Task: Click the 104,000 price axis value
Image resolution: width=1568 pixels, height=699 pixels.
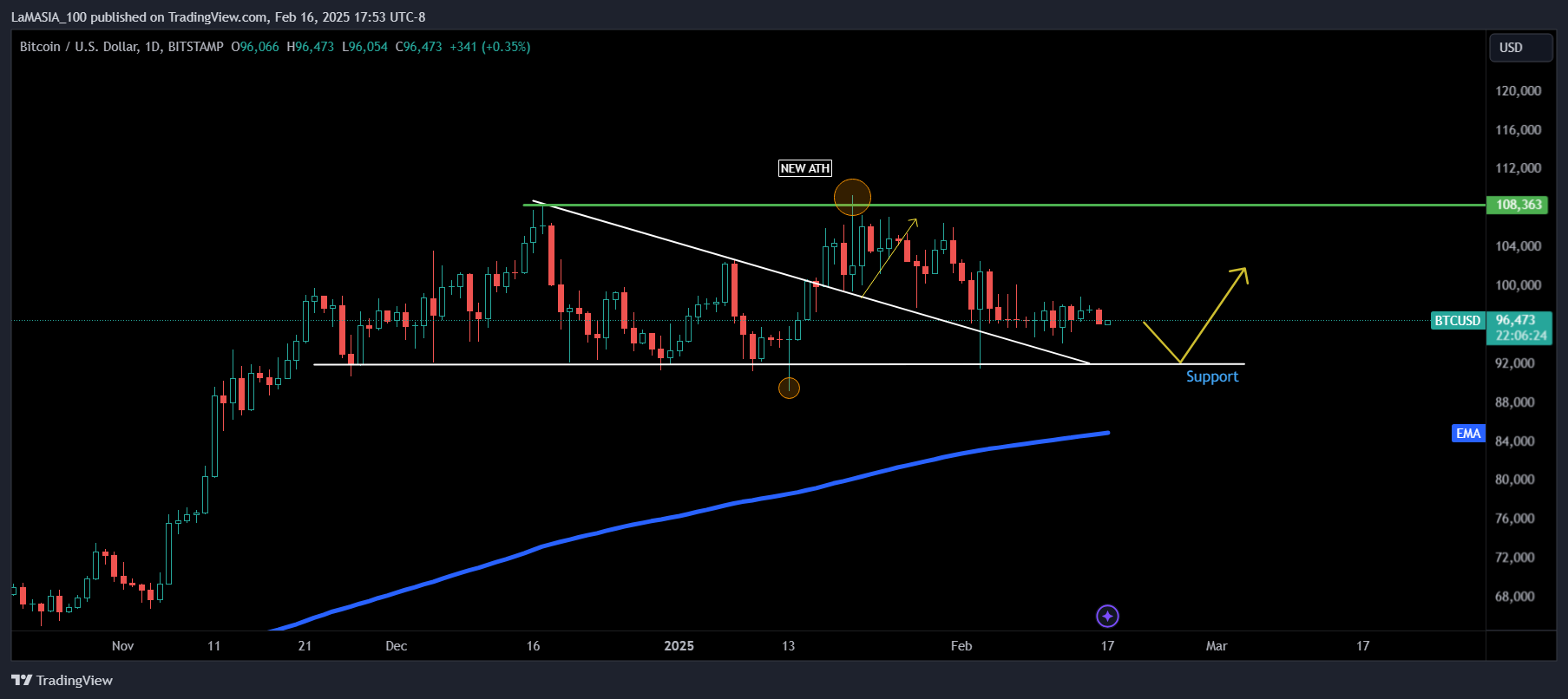Action: coord(1518,246)
